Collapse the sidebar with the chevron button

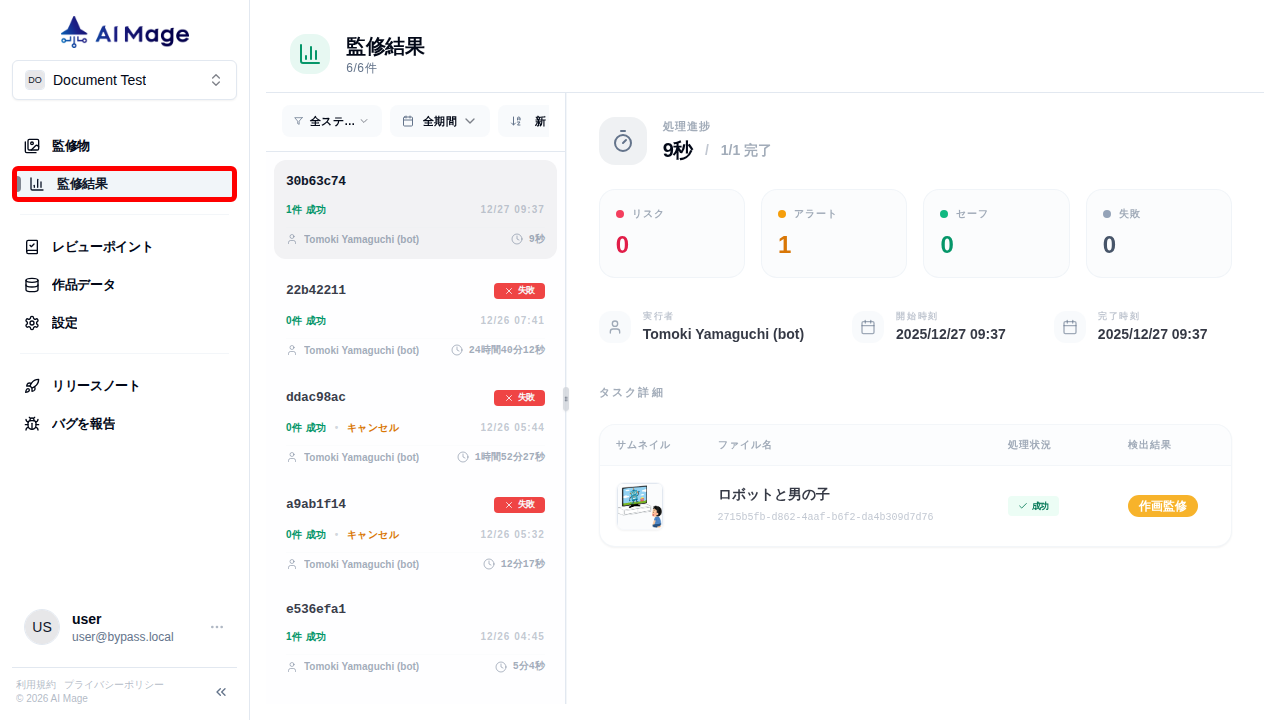(220, 691)
